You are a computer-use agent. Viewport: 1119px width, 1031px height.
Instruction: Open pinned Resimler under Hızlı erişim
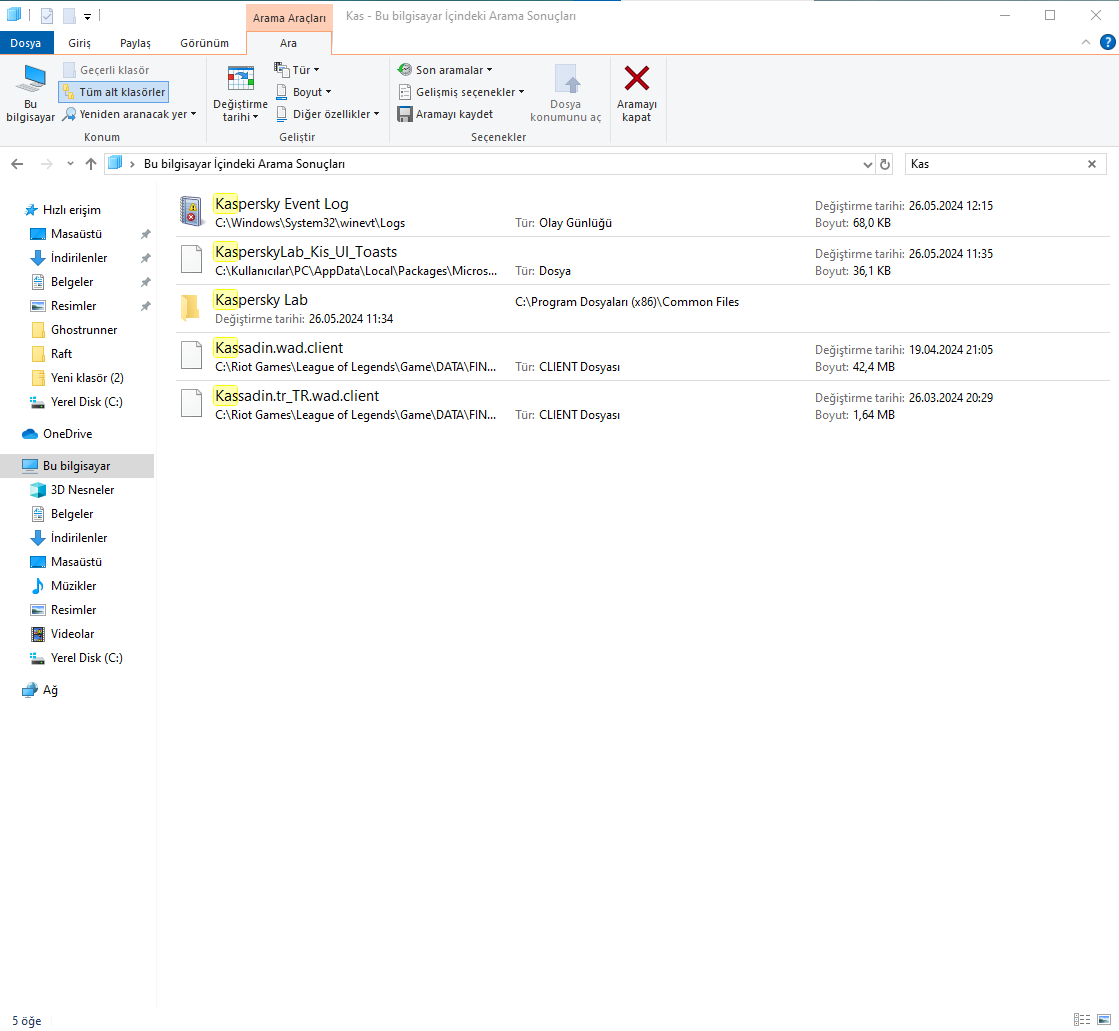[x=73, y=306]
